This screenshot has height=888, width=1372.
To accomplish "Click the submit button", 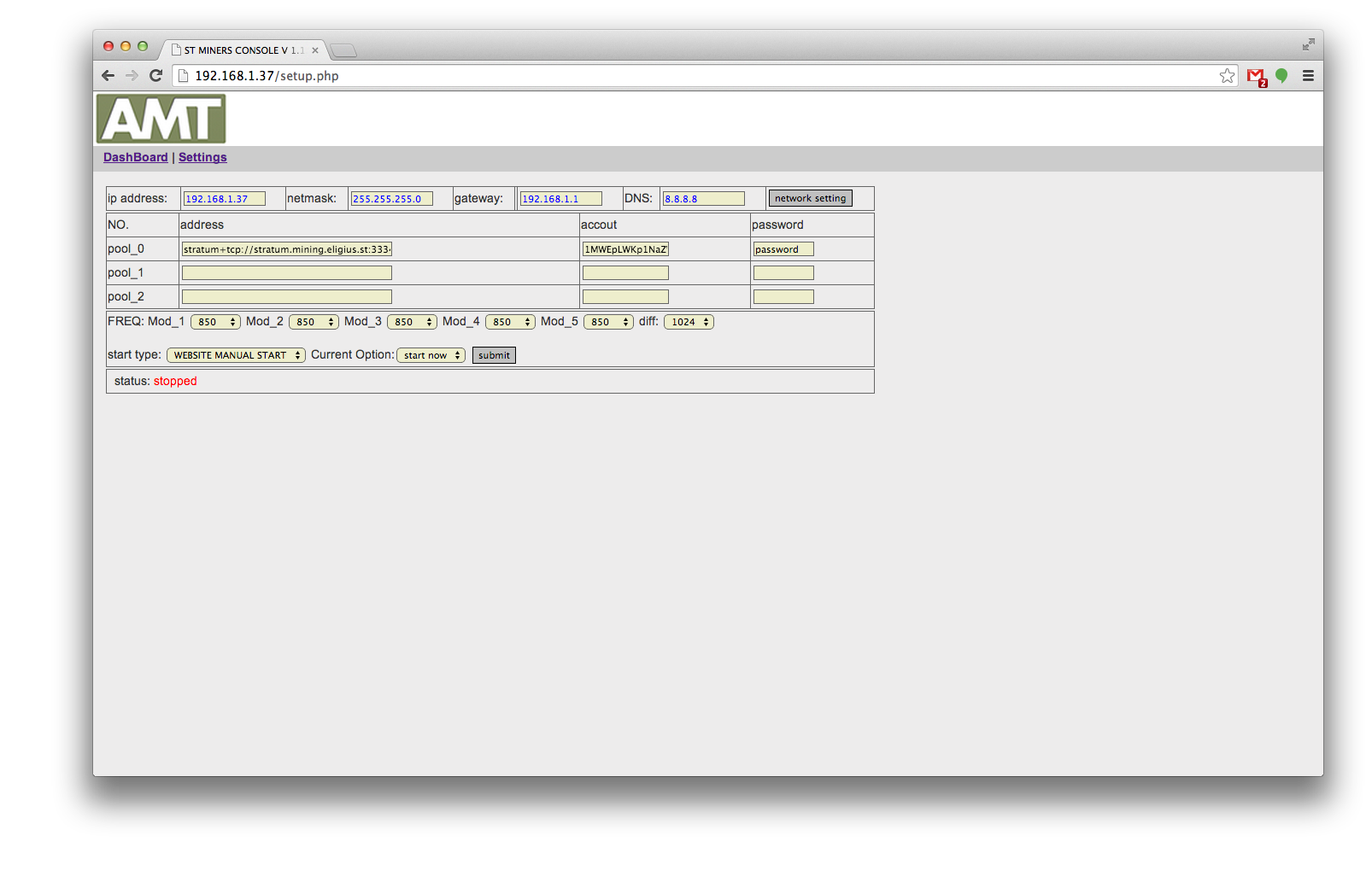I will pos(494,355).
